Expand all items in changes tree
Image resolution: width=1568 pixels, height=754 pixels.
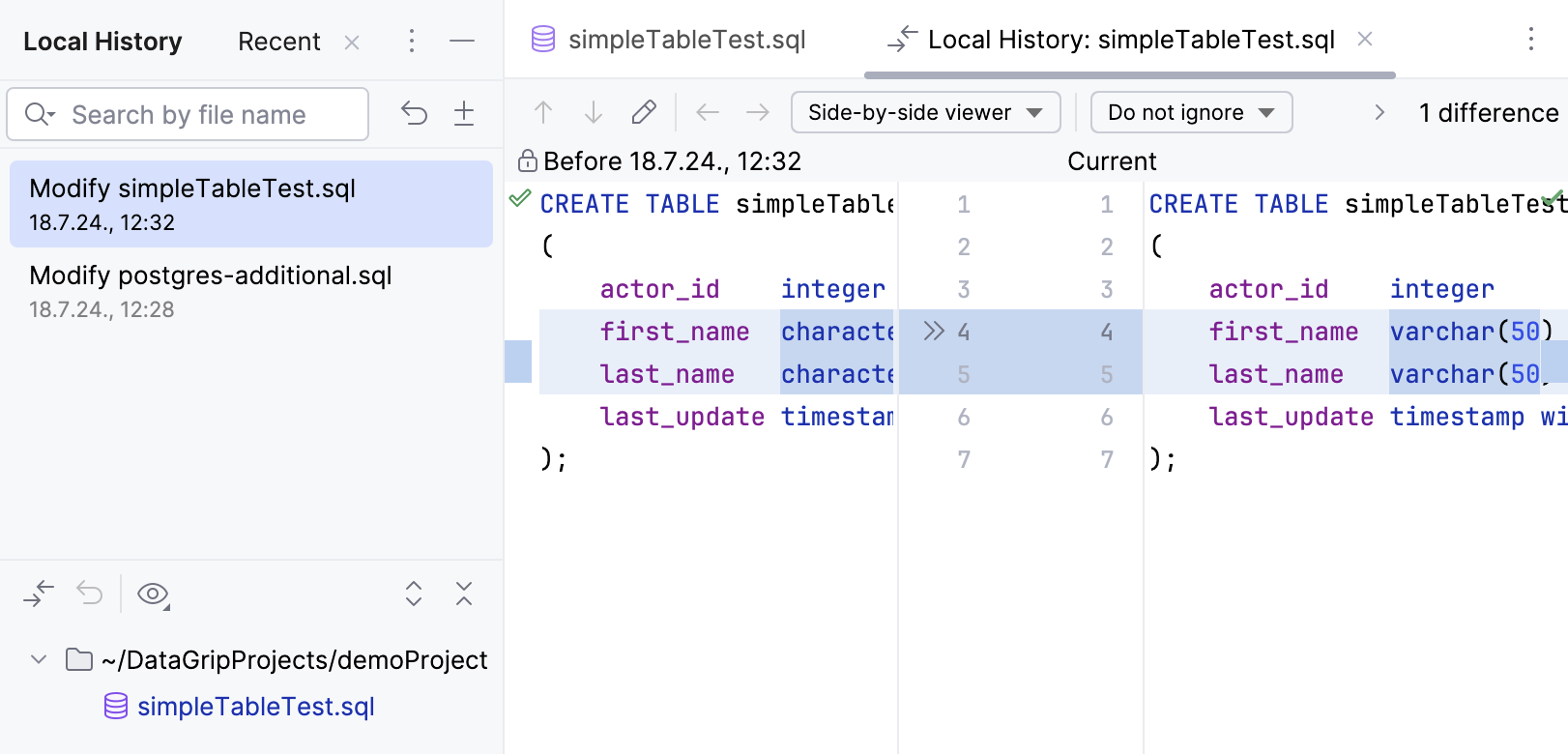click(414, 593)
